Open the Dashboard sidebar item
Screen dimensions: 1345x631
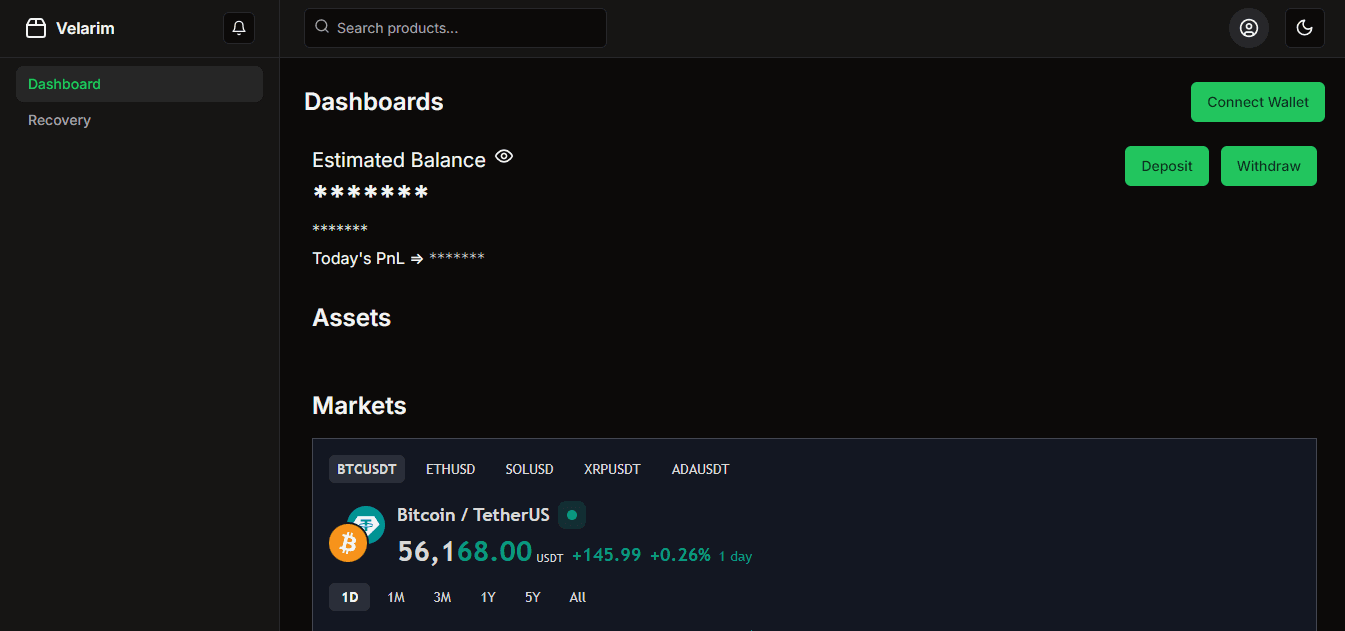tap(139, 84)
